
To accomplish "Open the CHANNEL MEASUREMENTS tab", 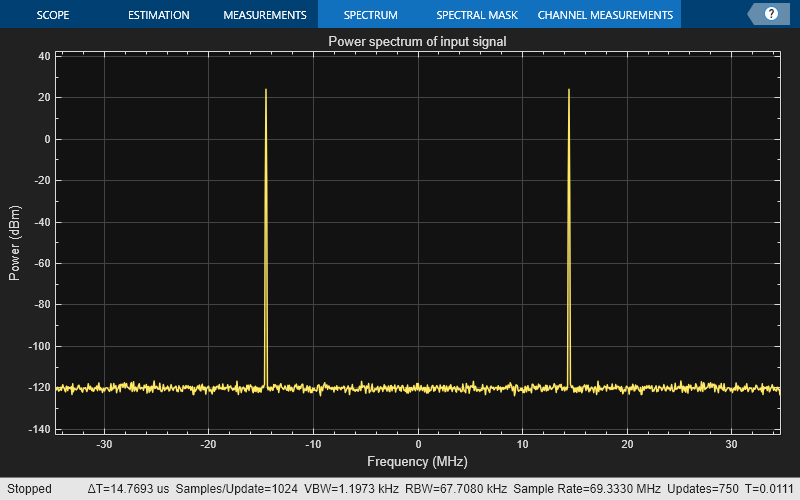I will click(x=605, y=15).
